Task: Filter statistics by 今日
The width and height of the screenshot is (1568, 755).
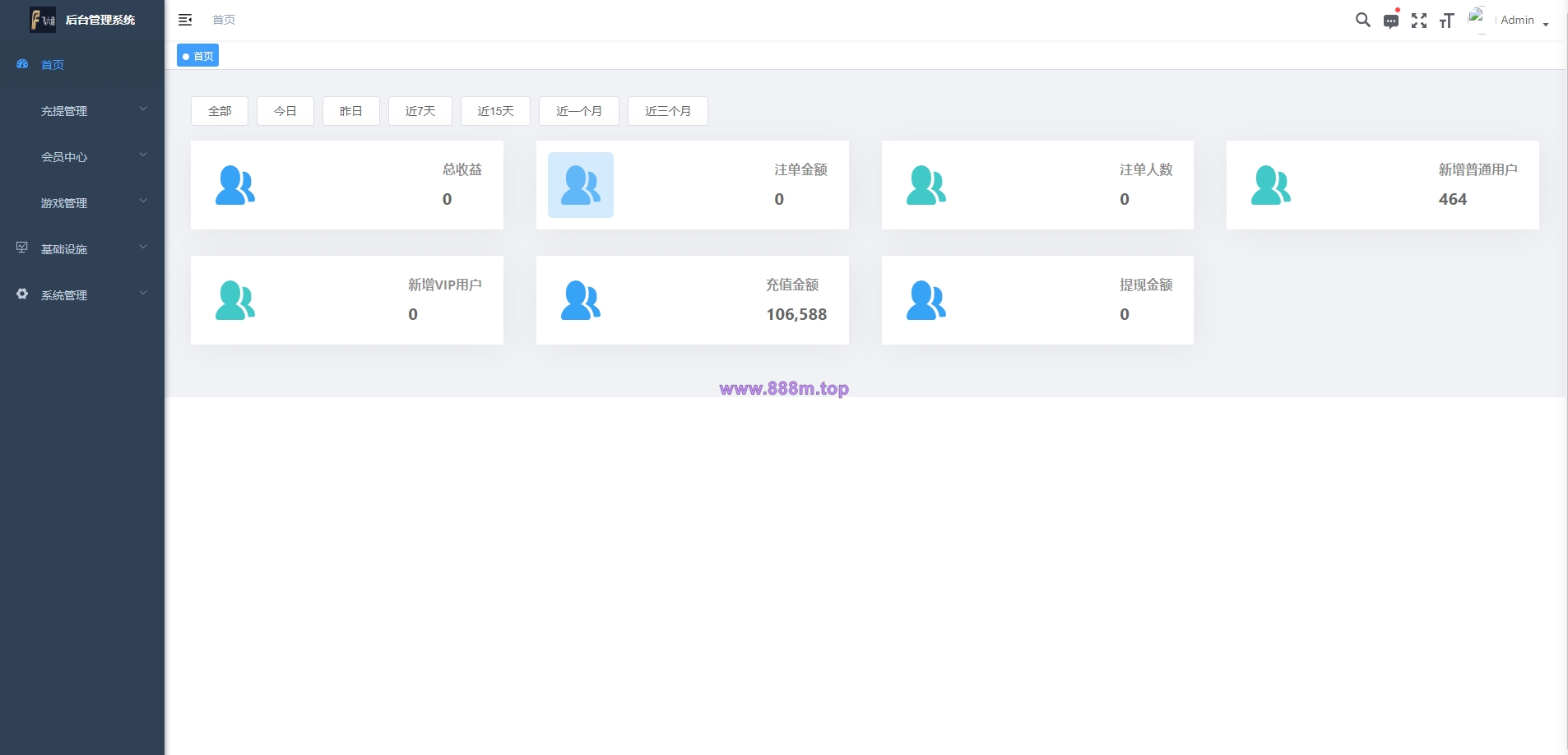Action: [285, 111]
